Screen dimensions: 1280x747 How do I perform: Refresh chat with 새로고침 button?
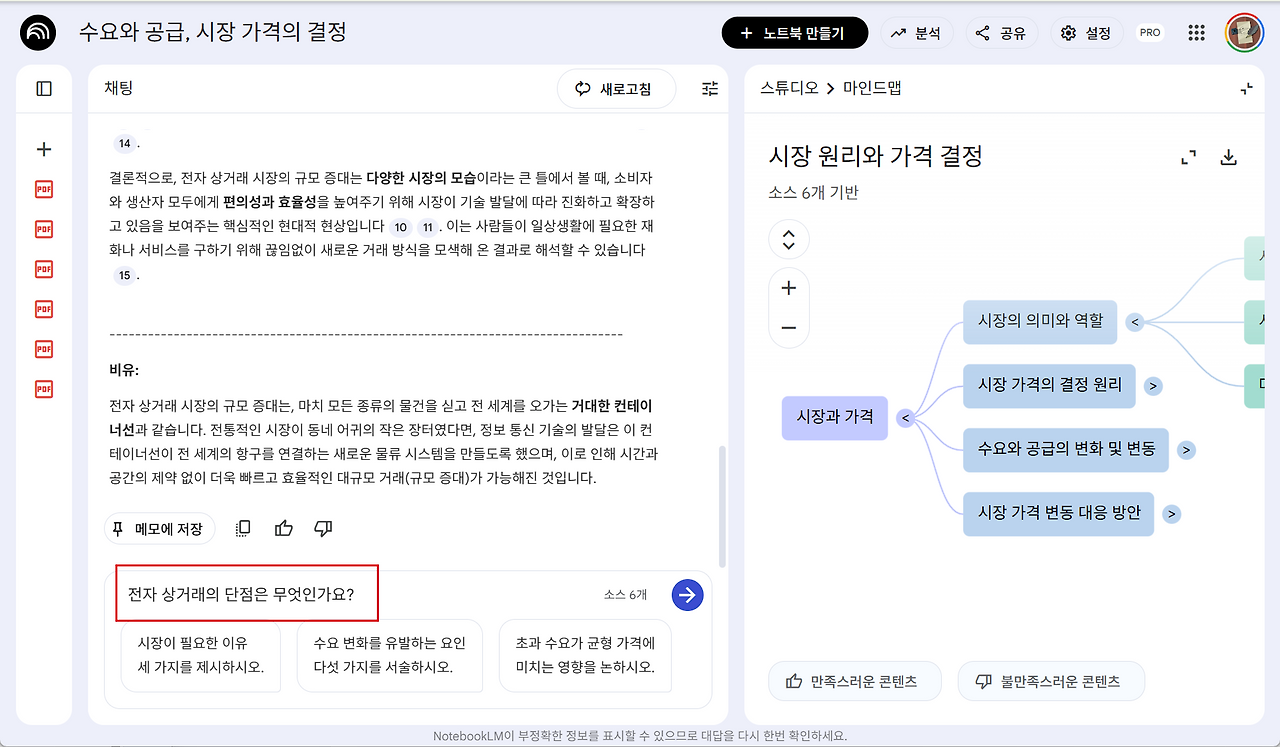(x=616, y=89)
